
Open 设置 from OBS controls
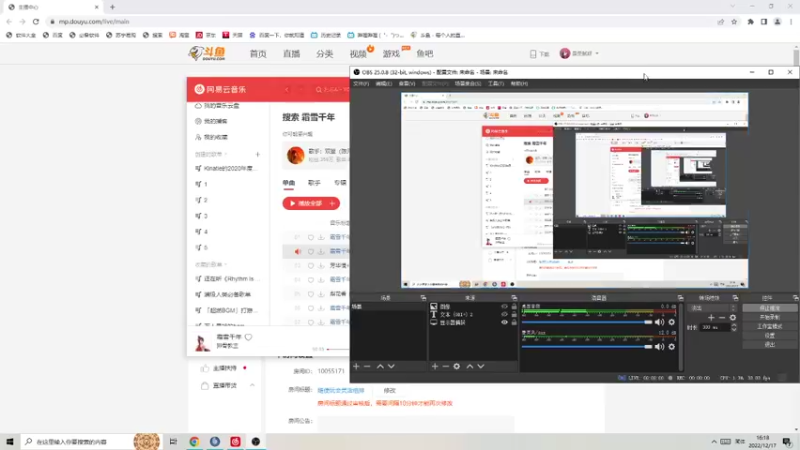click(769, 336)
